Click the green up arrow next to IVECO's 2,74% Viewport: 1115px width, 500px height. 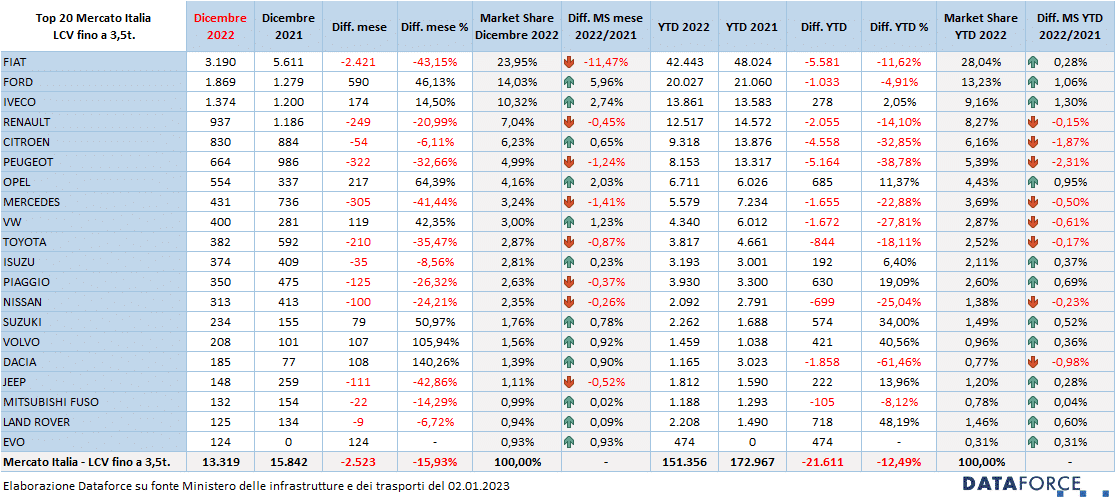tap(570, 101)
